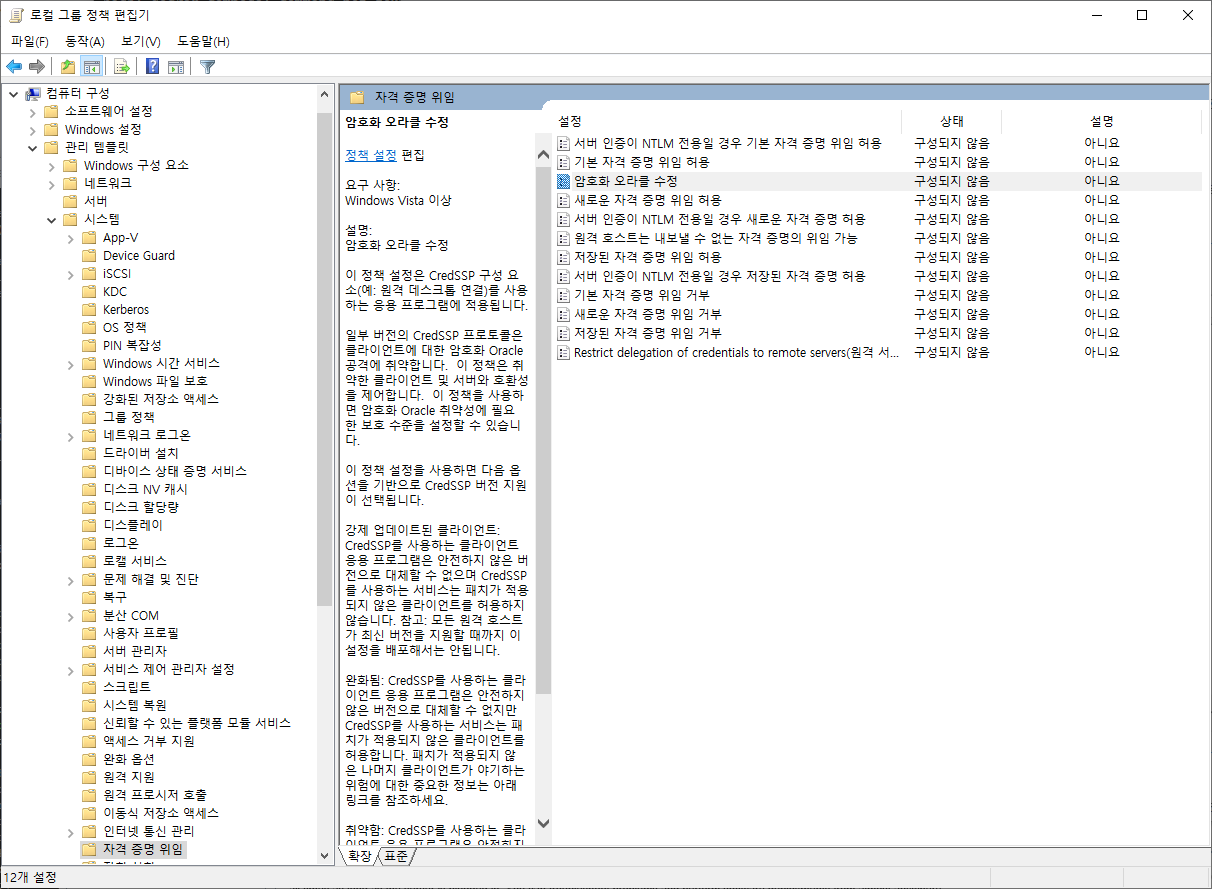Collapse the 시스템 tree node
1212x889 pixels.
point(52,219)
